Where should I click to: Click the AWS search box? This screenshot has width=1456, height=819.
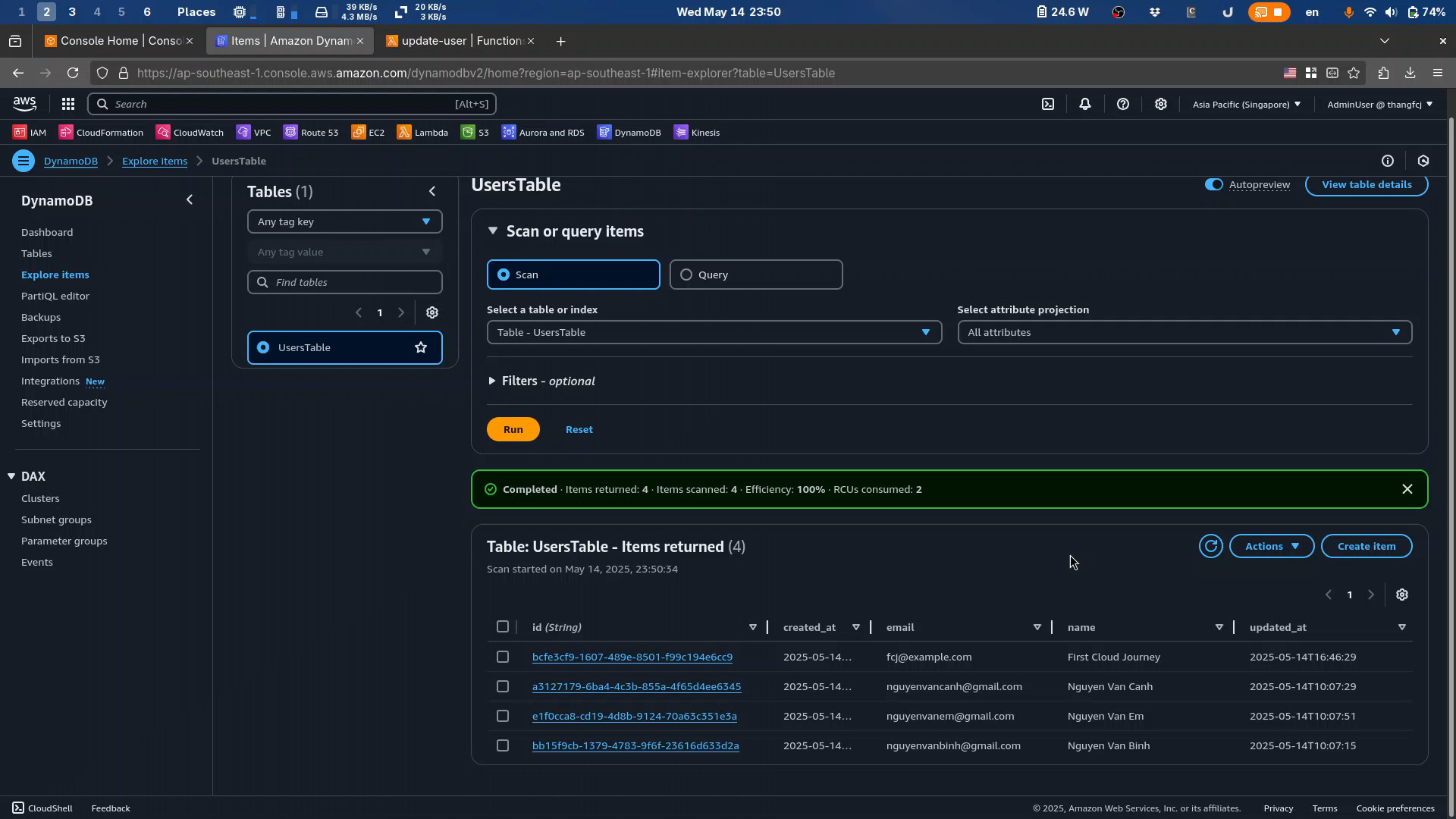coord(292,104)
